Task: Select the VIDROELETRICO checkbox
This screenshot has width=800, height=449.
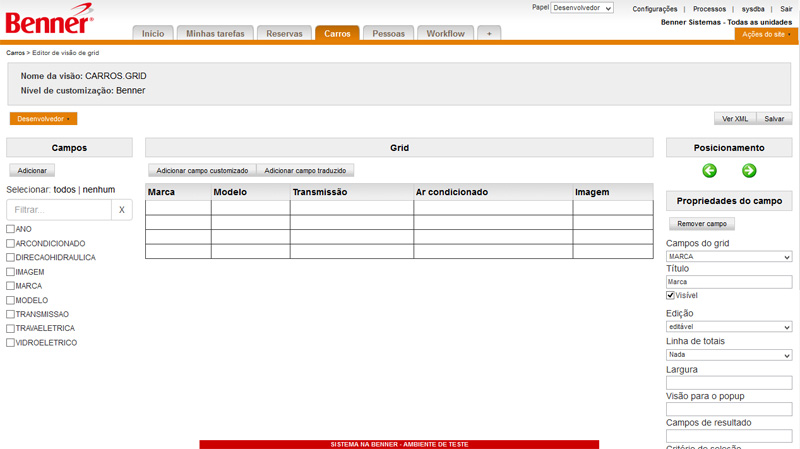Action: pos(11,343)
